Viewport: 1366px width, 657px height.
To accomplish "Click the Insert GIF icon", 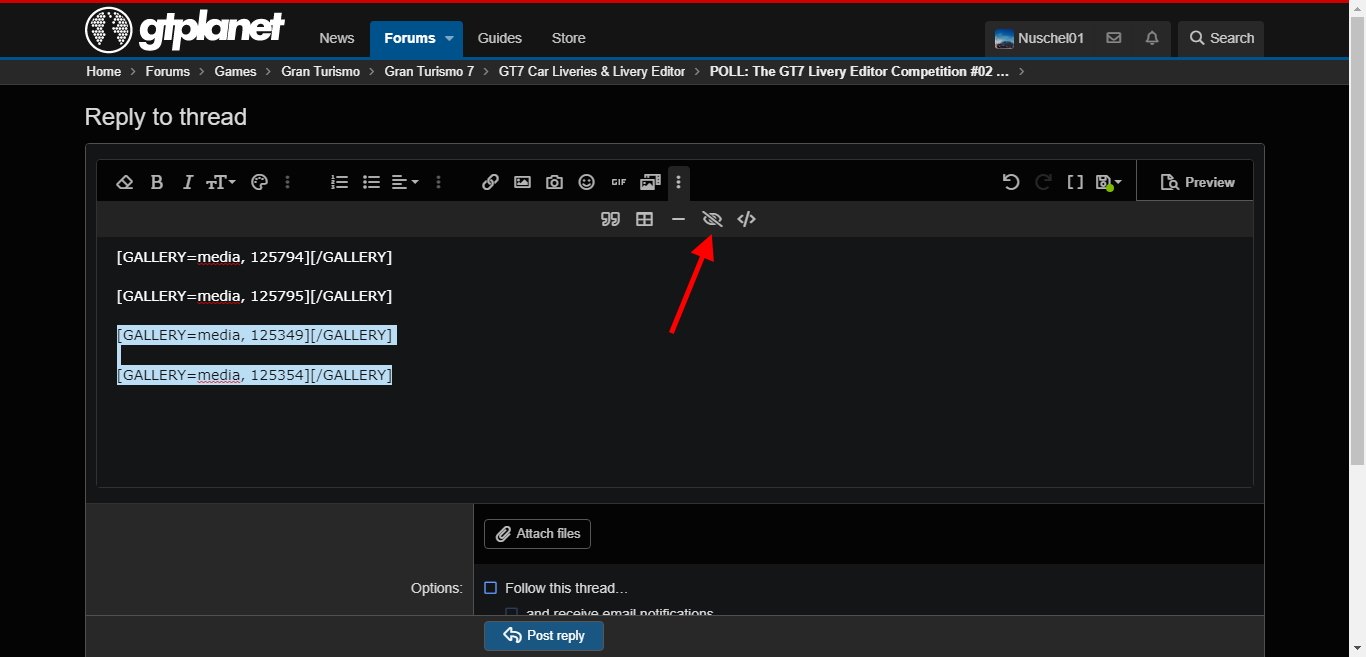I will [619, 182].
